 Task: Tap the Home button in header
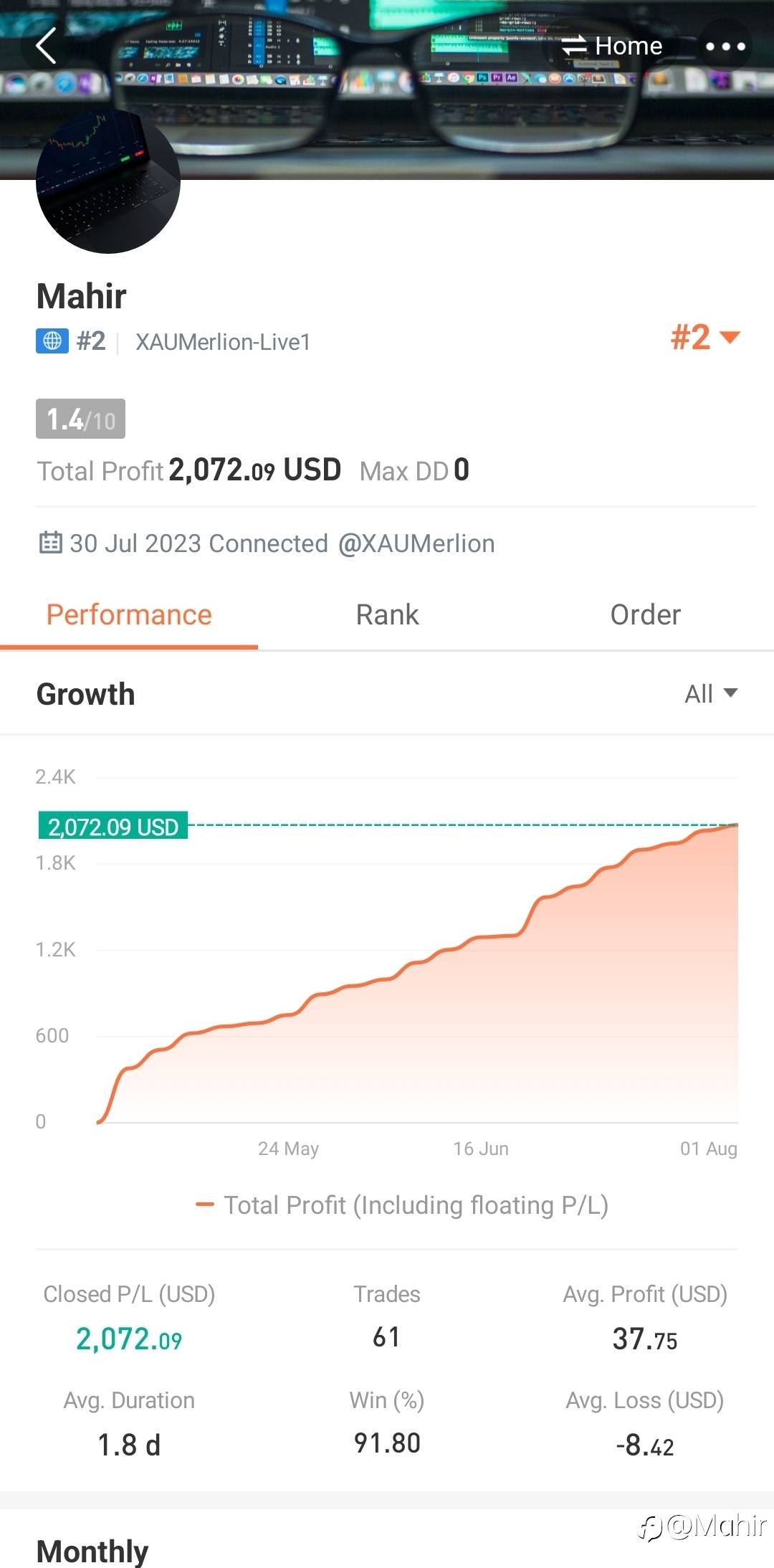629,46
